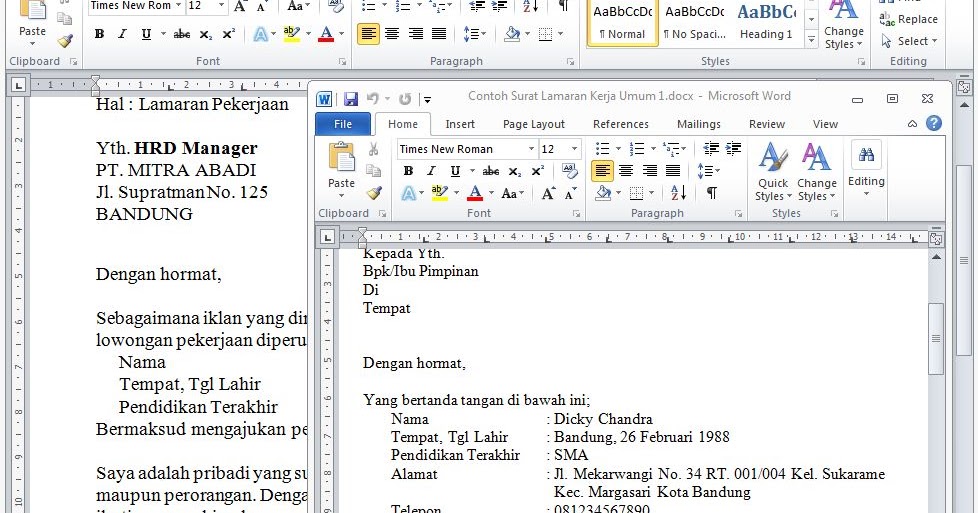978x513 pixels.
Task: Center text in the front window
Action: click(626, 170)
